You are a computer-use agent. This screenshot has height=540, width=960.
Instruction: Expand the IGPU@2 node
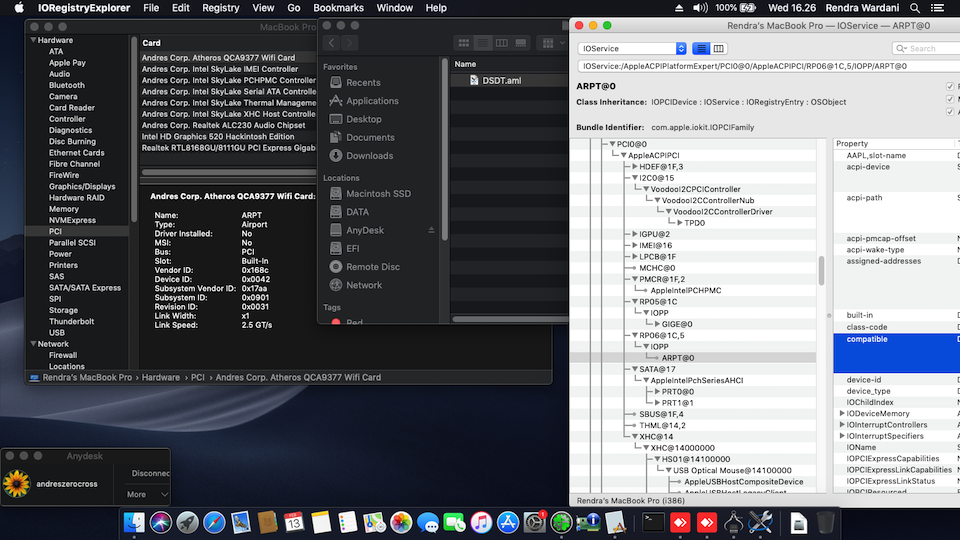[635, 234]
